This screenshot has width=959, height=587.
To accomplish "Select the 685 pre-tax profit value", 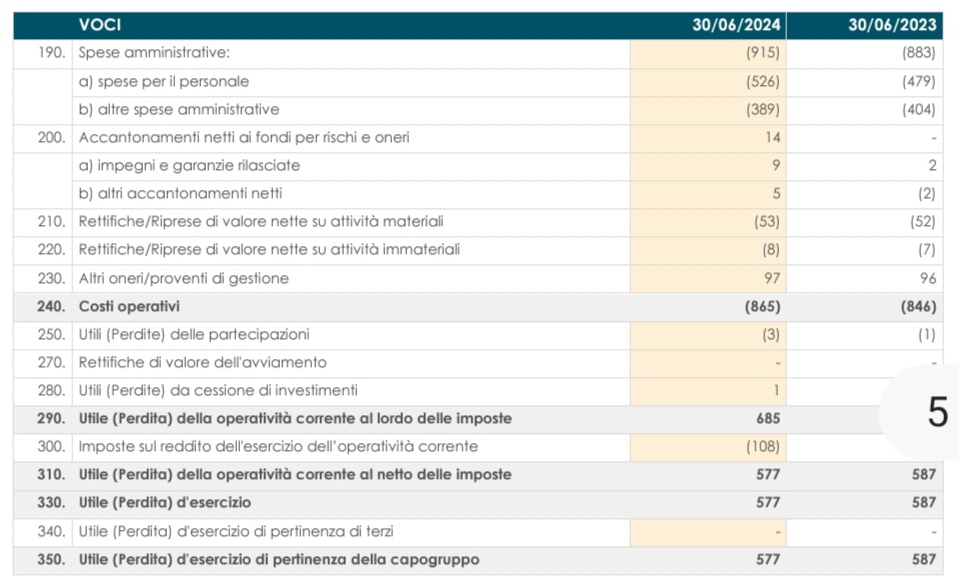I will 768,419.
